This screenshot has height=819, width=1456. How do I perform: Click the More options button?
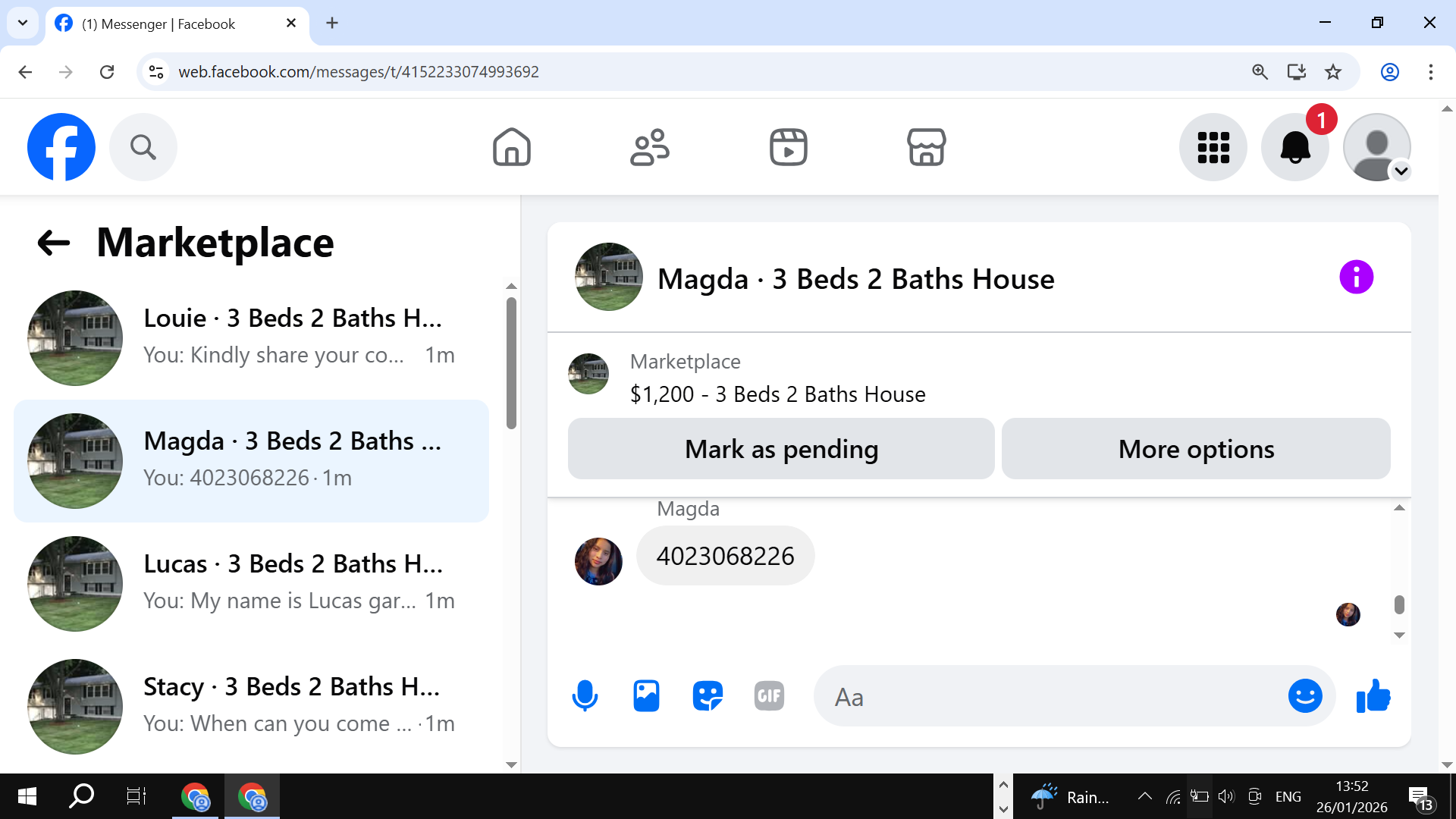point(1196,449)
